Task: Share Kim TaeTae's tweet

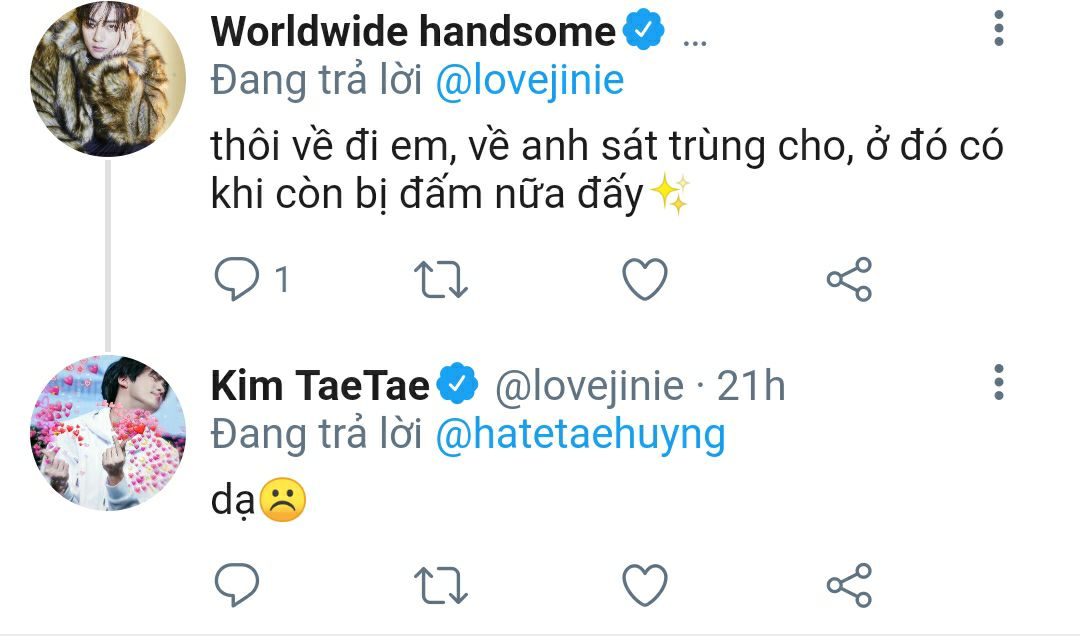Action: pos(849,584)
